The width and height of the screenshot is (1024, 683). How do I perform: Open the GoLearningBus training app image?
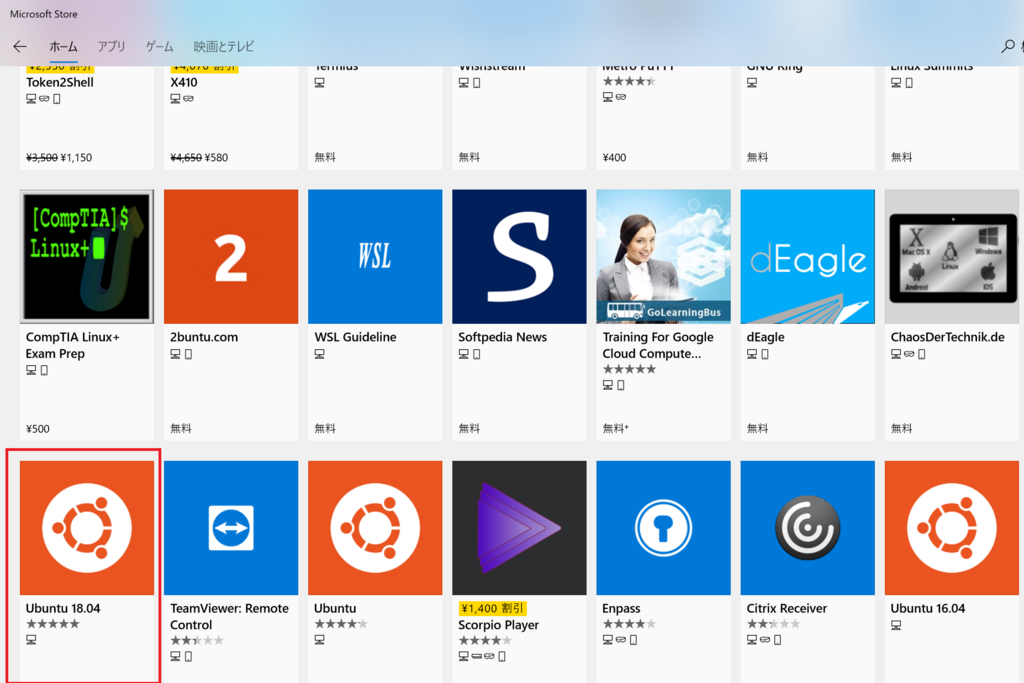664,257
